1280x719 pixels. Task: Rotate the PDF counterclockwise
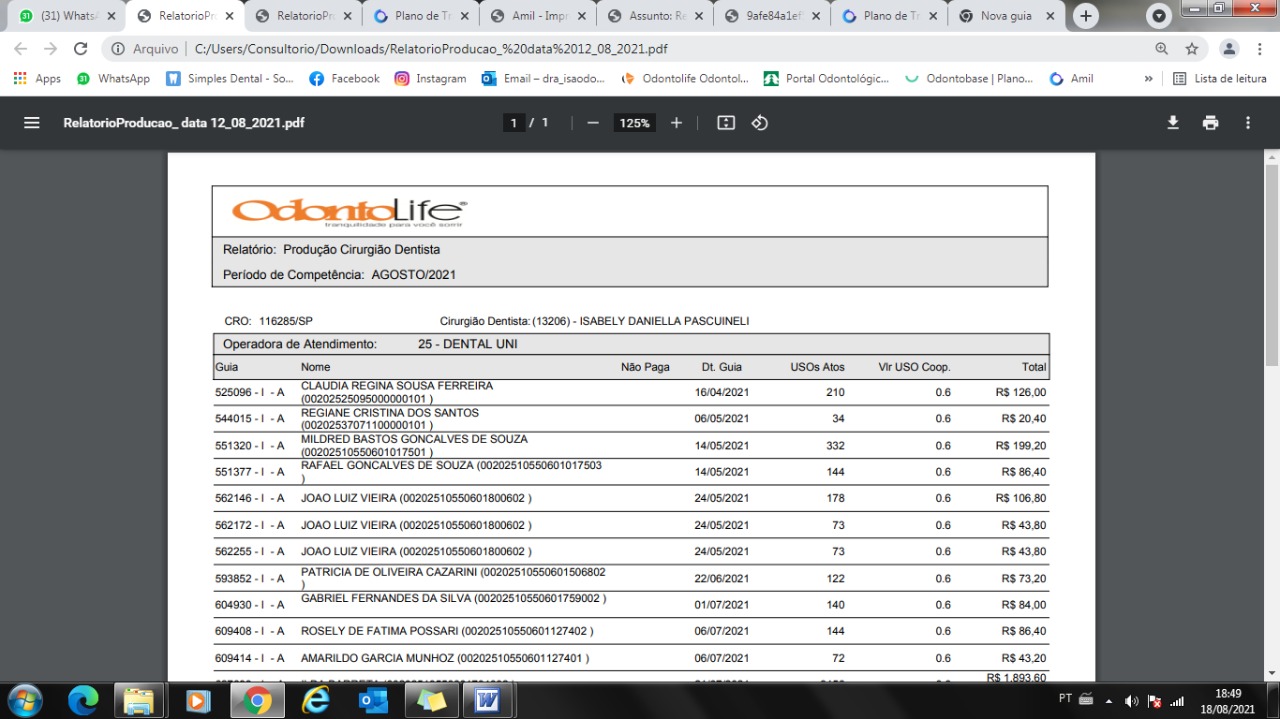point(759,123)
